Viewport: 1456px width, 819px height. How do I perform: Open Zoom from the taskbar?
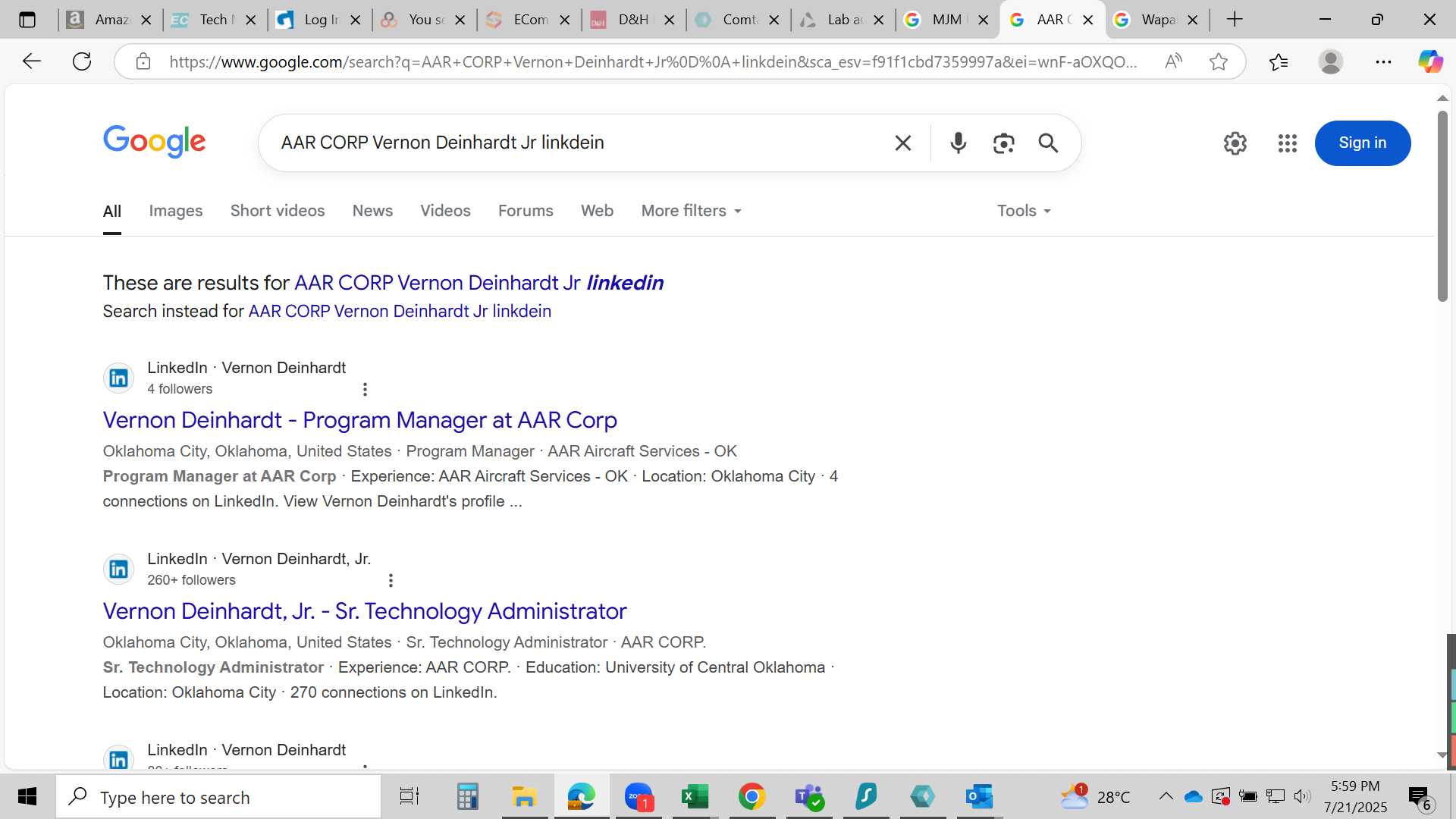click(639, 796)
